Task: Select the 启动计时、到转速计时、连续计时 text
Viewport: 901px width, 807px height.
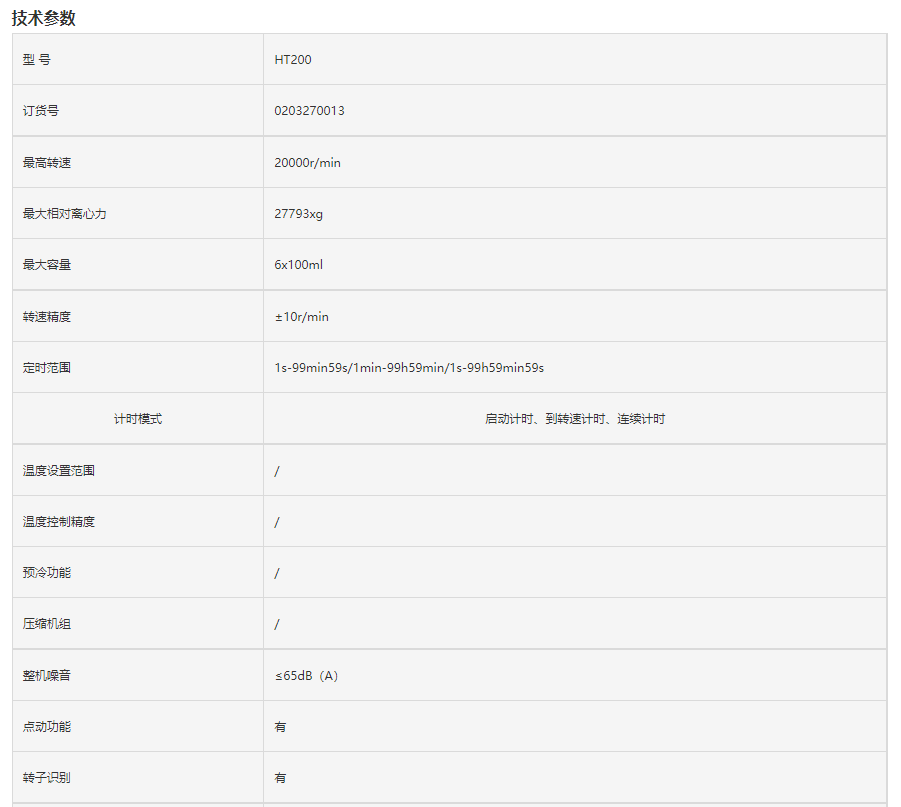Action: (x=574, y=419)
